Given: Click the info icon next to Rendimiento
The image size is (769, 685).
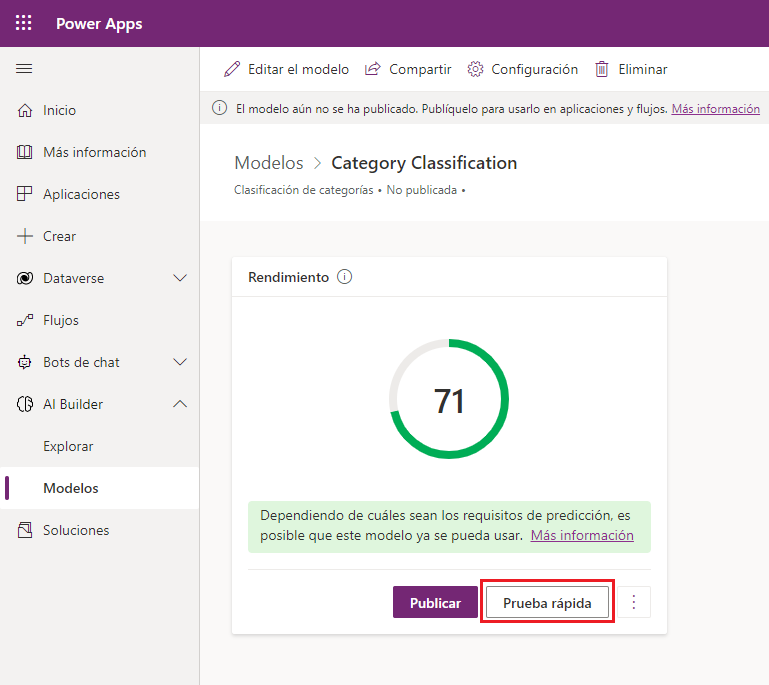Looking at the screenshot, I should tap(344, 277).
